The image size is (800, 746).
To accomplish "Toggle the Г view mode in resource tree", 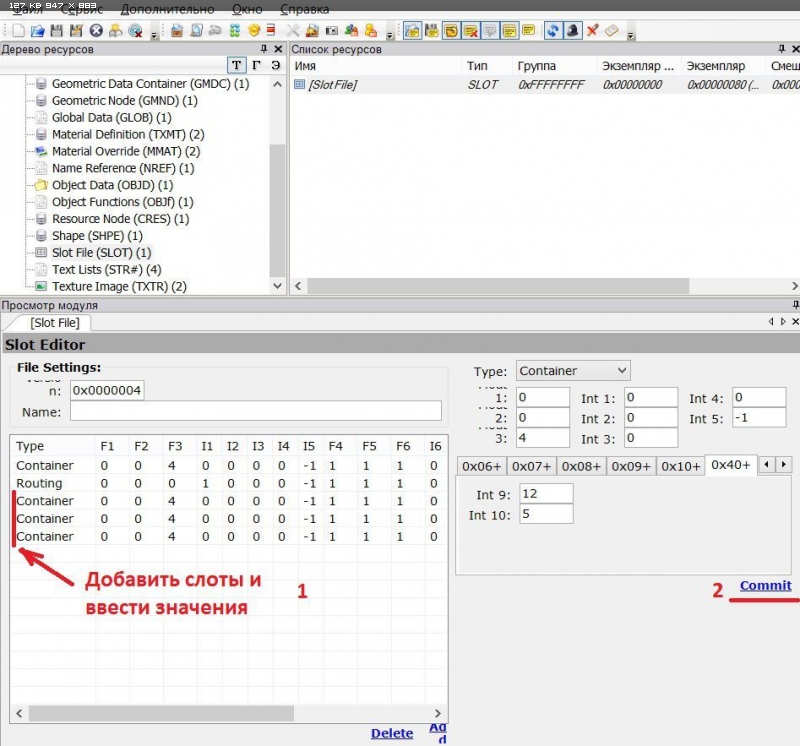I will [x=256, y=65].
